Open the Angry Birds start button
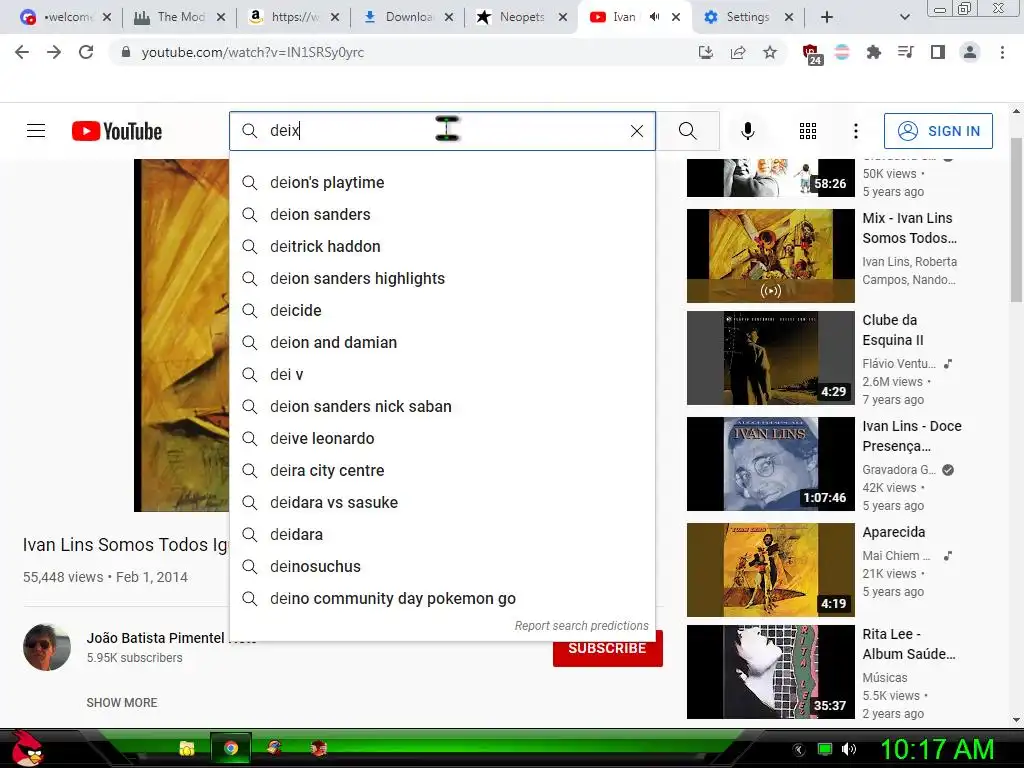 click(x=26, y=748)
